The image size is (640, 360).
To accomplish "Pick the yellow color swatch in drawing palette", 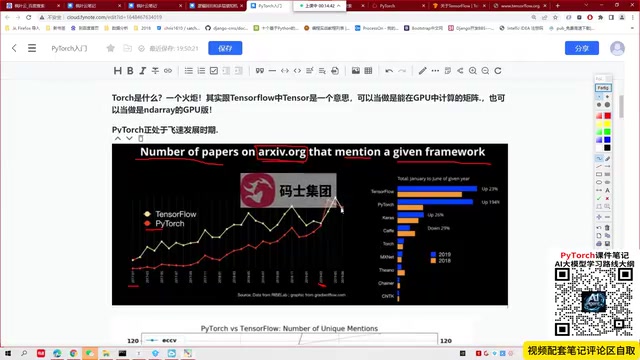I will 607,124.
